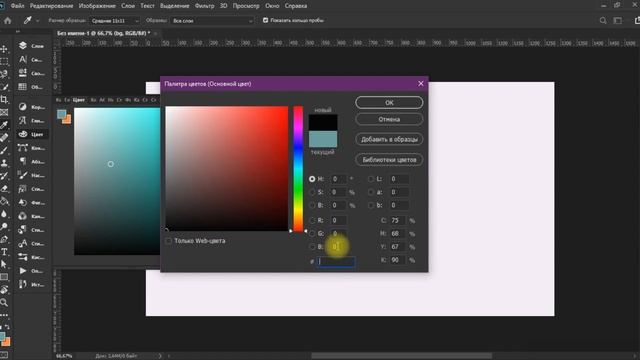This screenshot has height=360, width=640.
Task: Select the Clone Stamp tool
Action: click(x=4, y=163)
